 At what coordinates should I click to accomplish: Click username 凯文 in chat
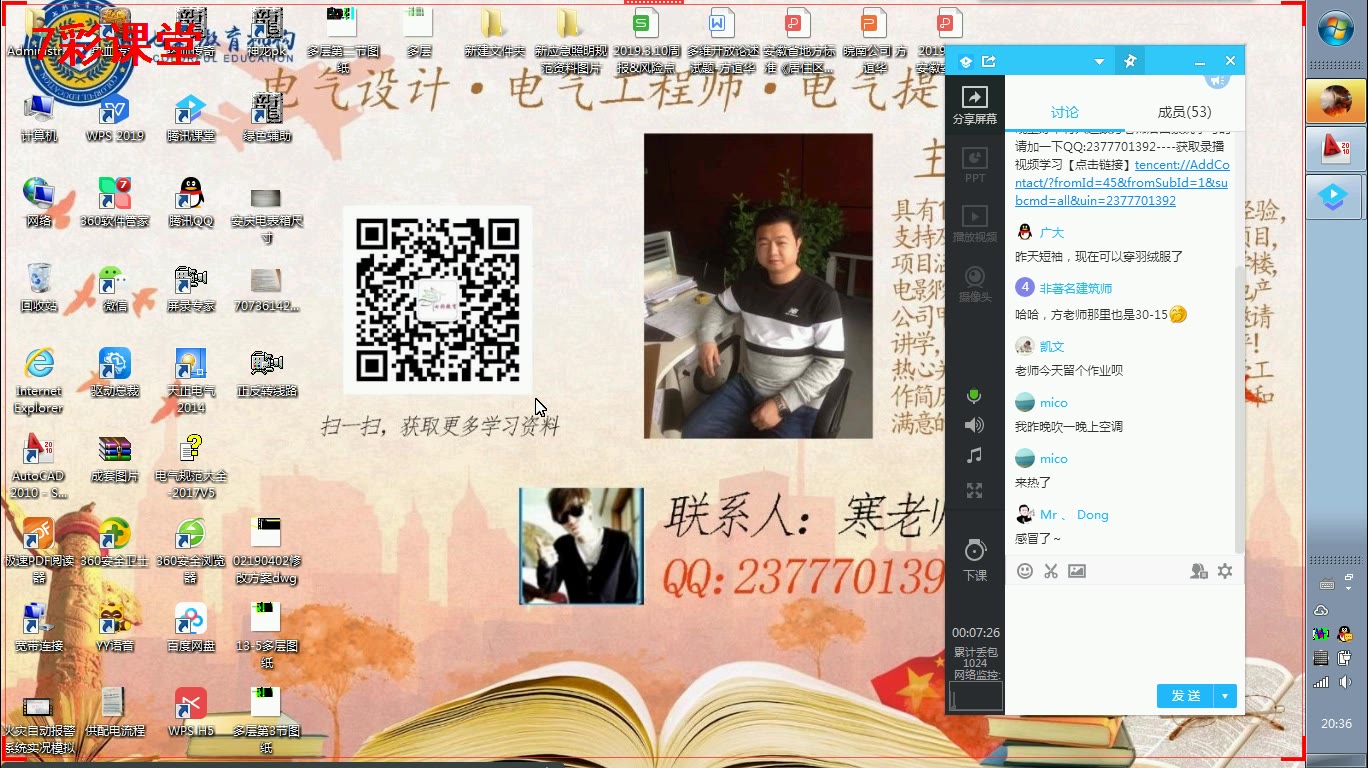1052,347
